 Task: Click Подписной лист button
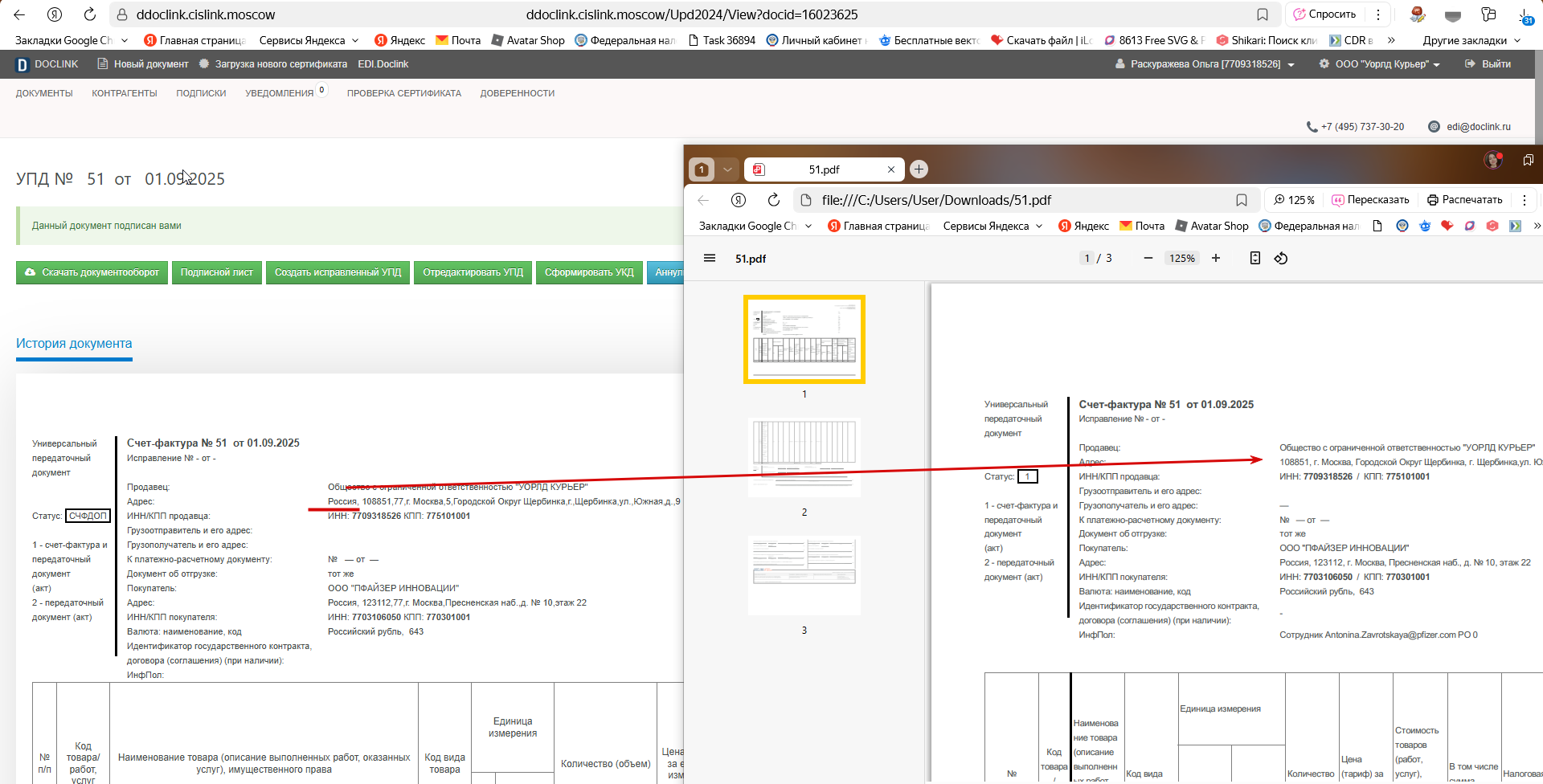point(217,272)
